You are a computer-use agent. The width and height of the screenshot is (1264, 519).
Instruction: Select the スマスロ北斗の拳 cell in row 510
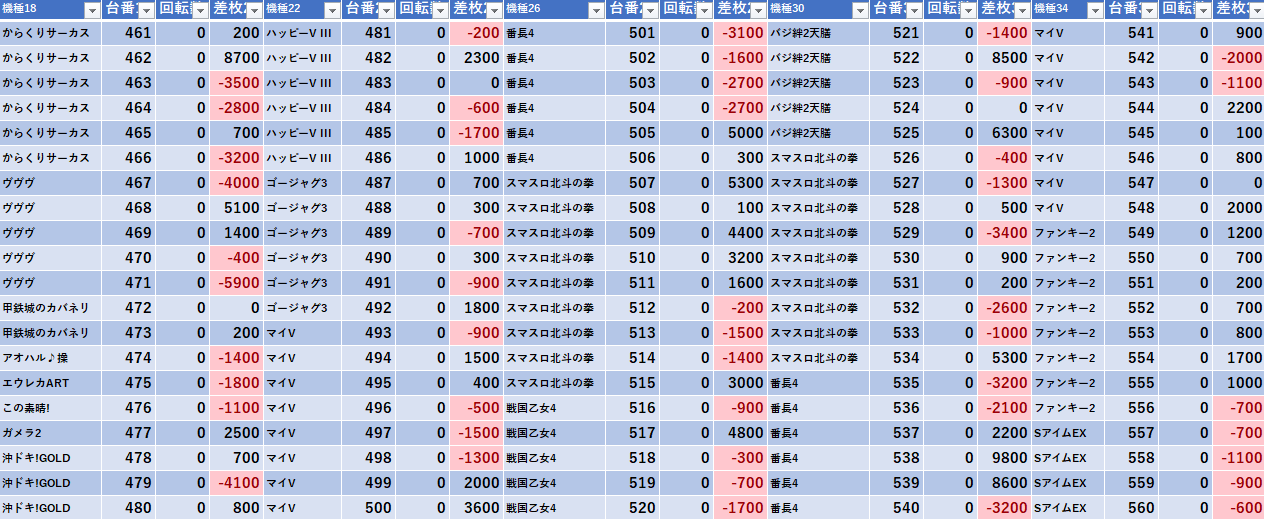554,258
